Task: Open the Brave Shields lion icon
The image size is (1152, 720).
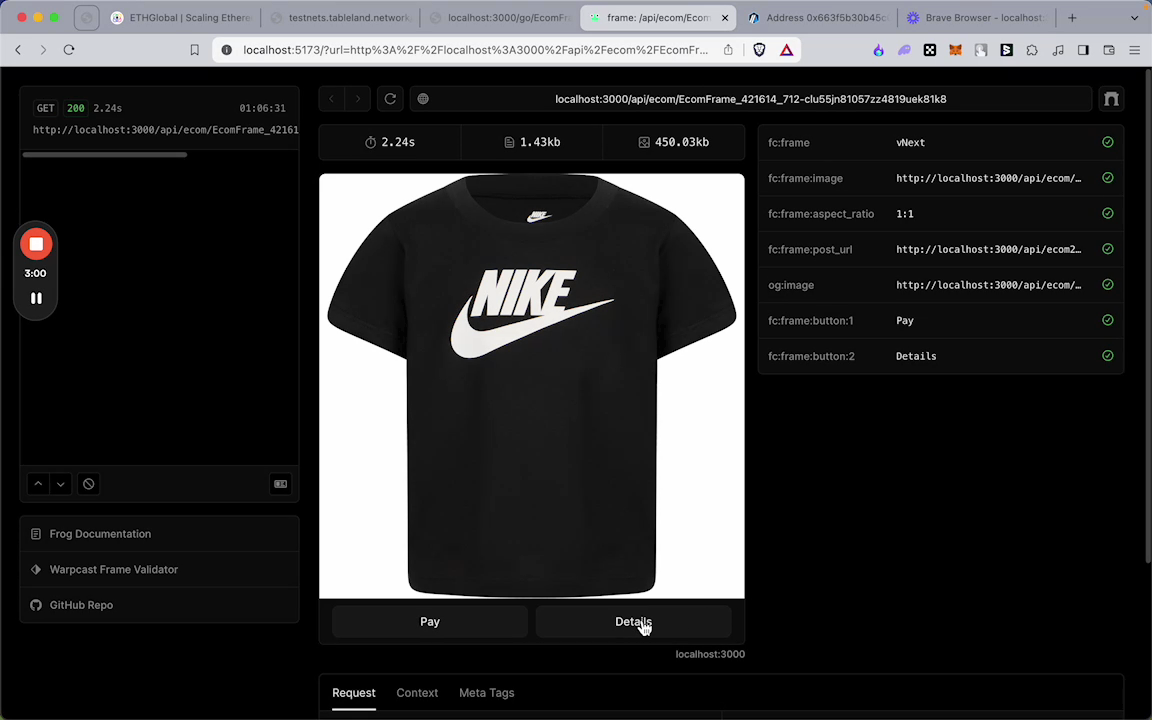Action: [760, 50]
